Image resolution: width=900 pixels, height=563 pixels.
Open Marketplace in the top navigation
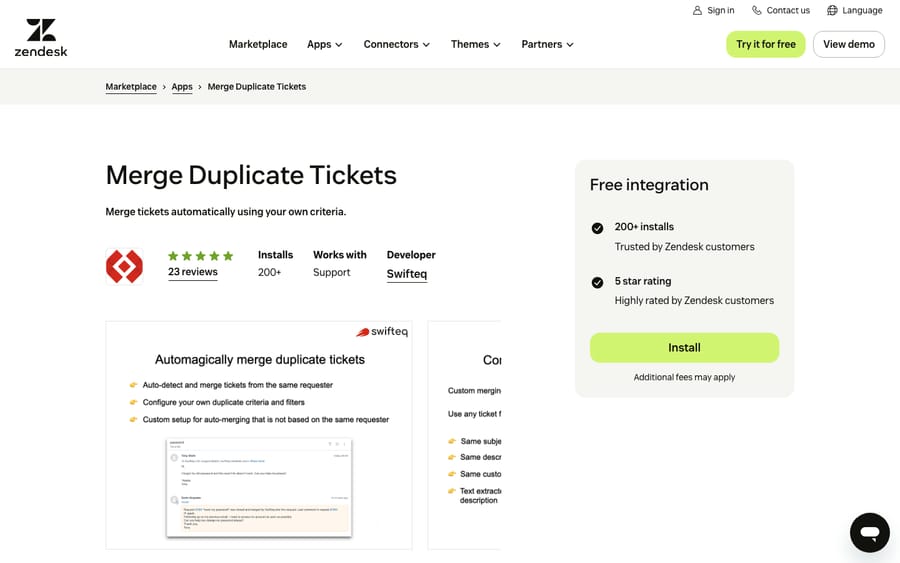point(258,44)
